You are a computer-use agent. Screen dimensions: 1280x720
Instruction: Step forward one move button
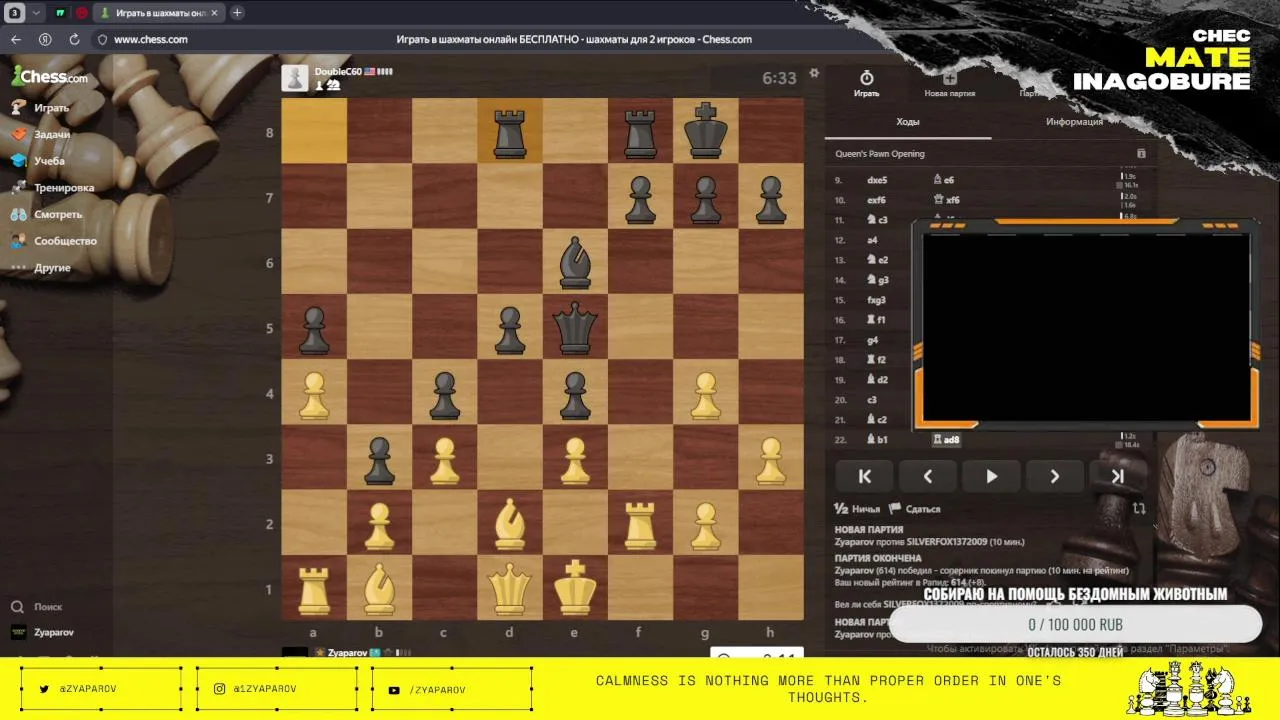[1054, 476]
